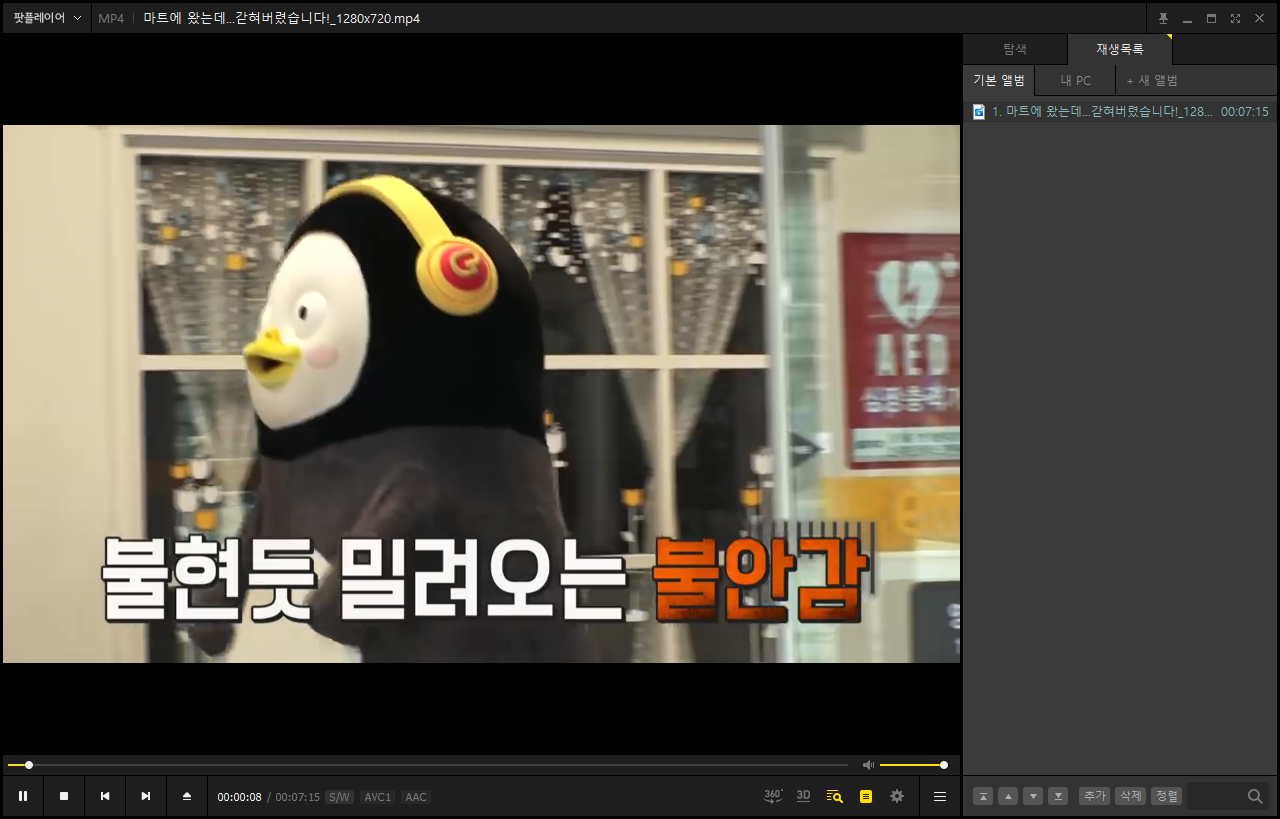
Task: Move playlist item up one position
Action: point(1009,796)
